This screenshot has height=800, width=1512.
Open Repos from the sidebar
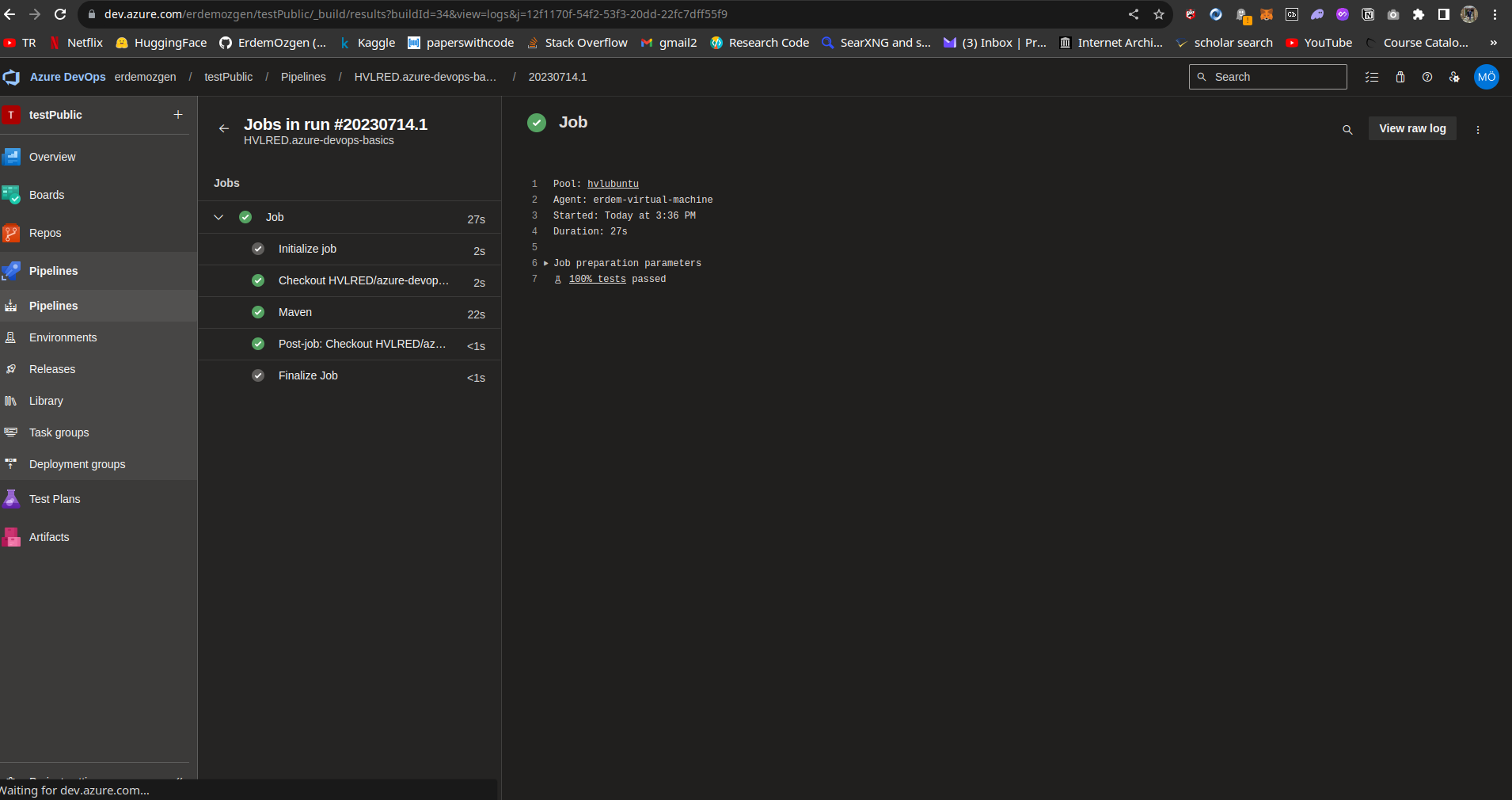[x=44, y=233]
